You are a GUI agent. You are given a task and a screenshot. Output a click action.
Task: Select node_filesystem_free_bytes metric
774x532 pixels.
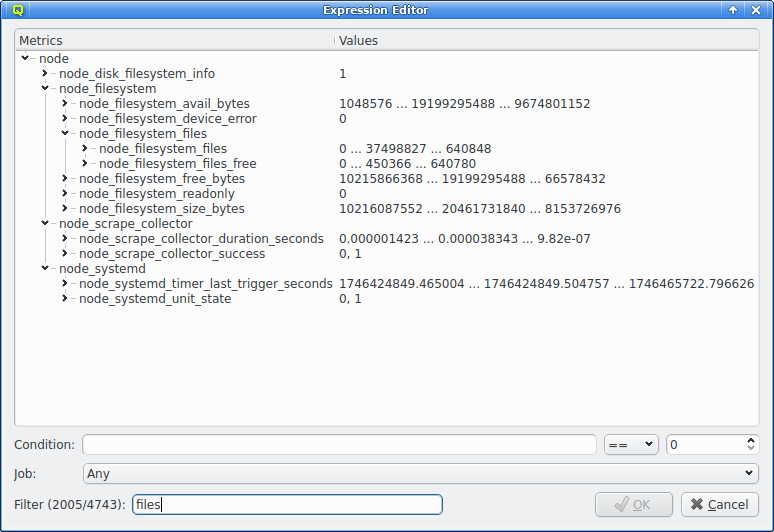162,179
